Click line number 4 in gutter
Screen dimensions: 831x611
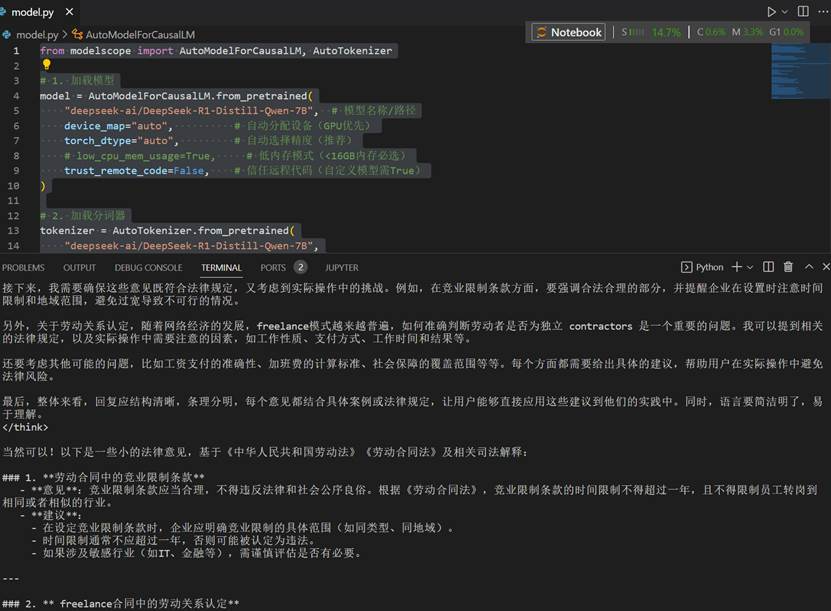tap(16, 96)
